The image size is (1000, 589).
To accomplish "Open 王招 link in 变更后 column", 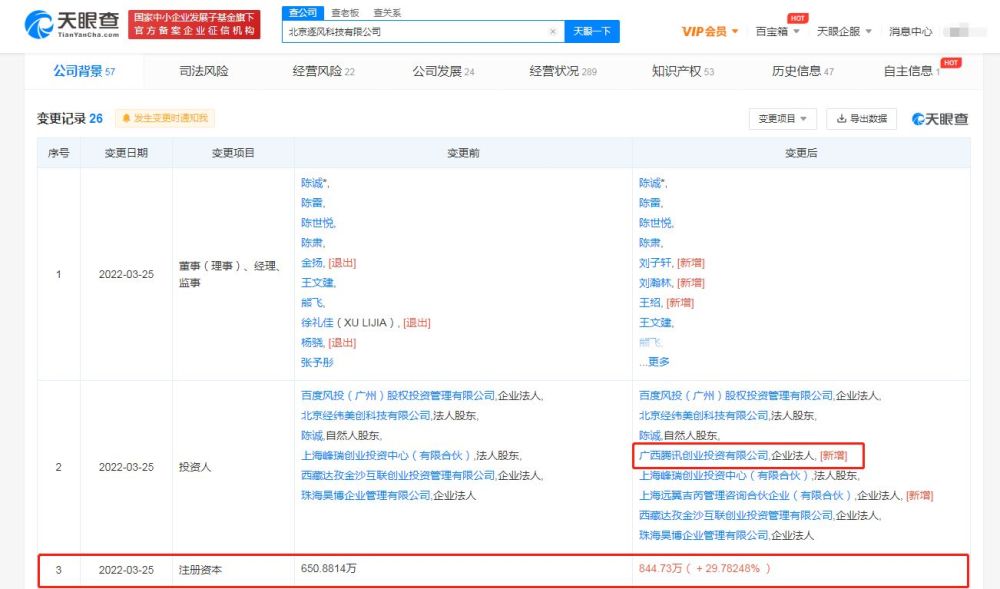I will click(650, 303).
